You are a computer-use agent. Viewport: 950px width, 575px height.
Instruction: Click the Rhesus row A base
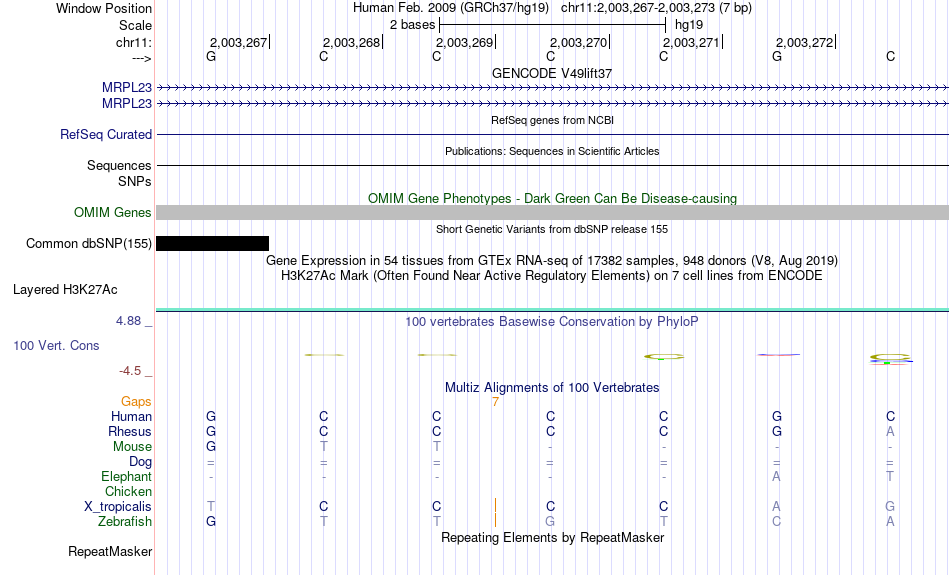click(x=890, y=431)
